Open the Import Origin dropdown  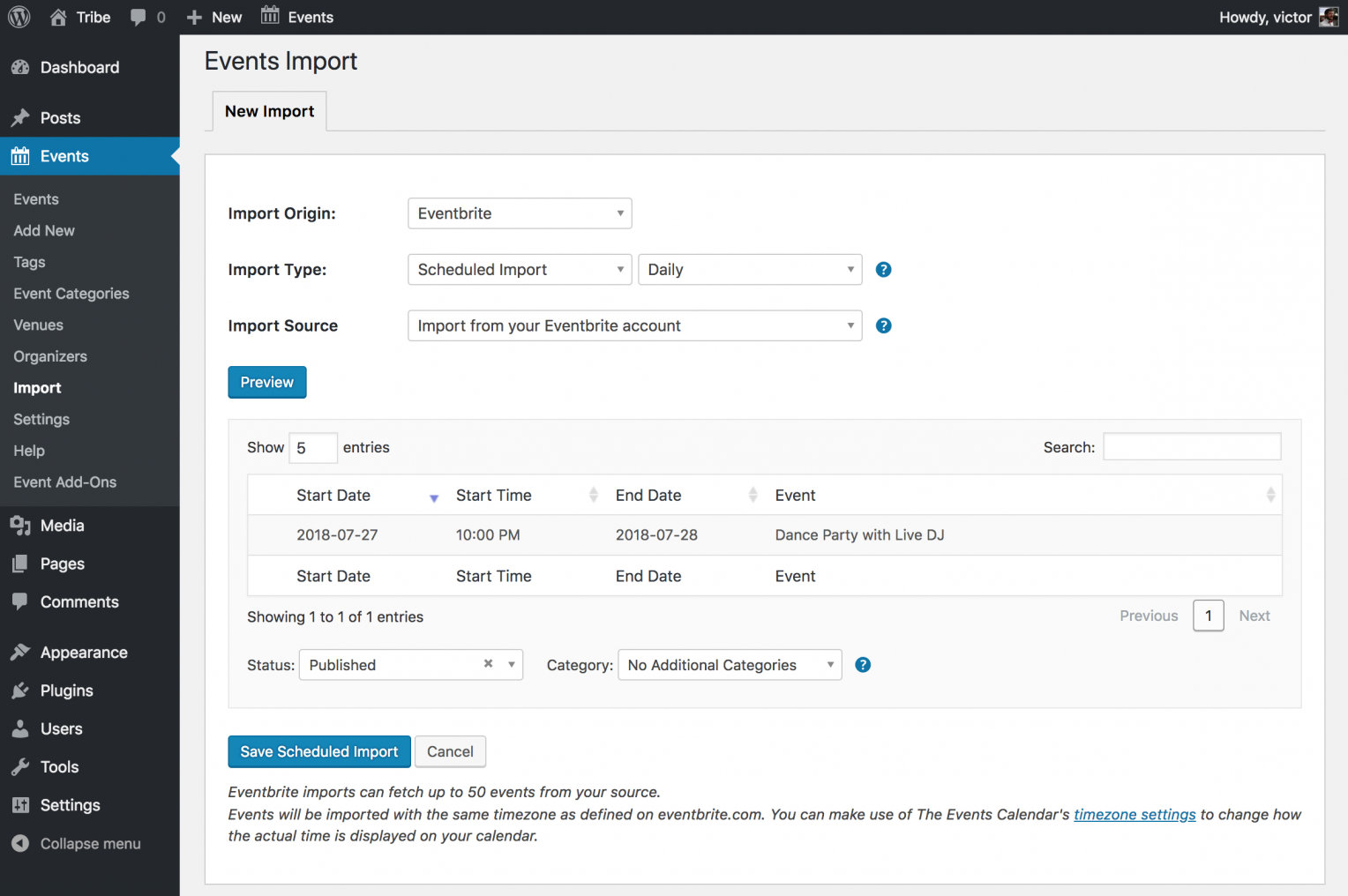click(520, 213)
